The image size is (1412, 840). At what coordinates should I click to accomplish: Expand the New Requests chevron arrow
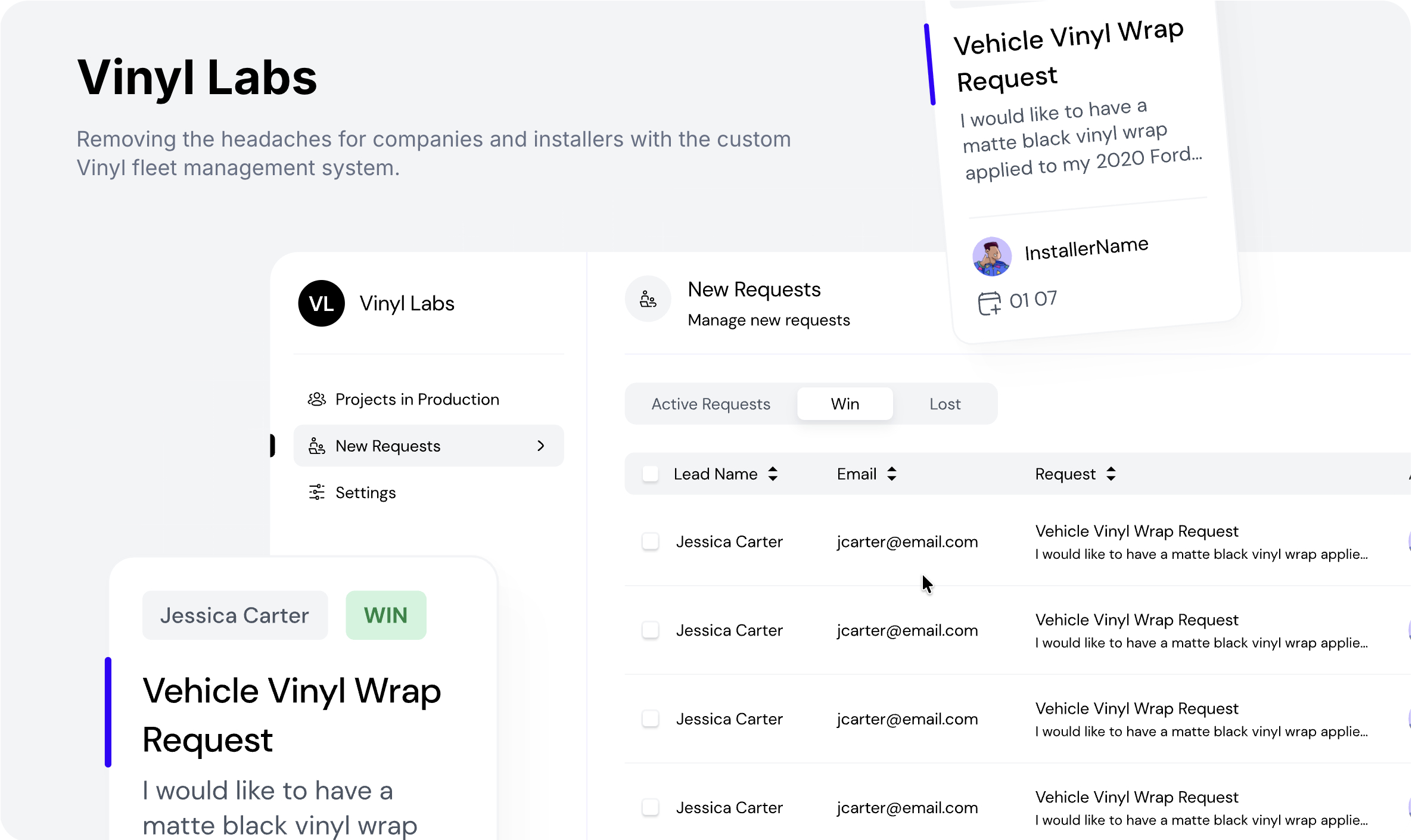pos(540,446)
